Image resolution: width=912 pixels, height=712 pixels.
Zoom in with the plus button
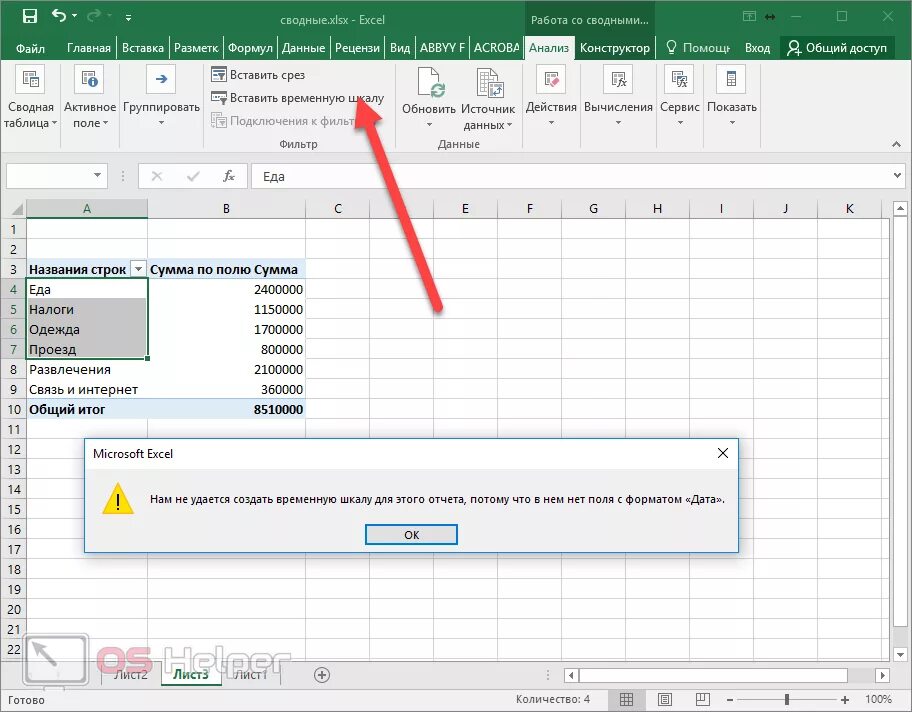coord(845,700)
